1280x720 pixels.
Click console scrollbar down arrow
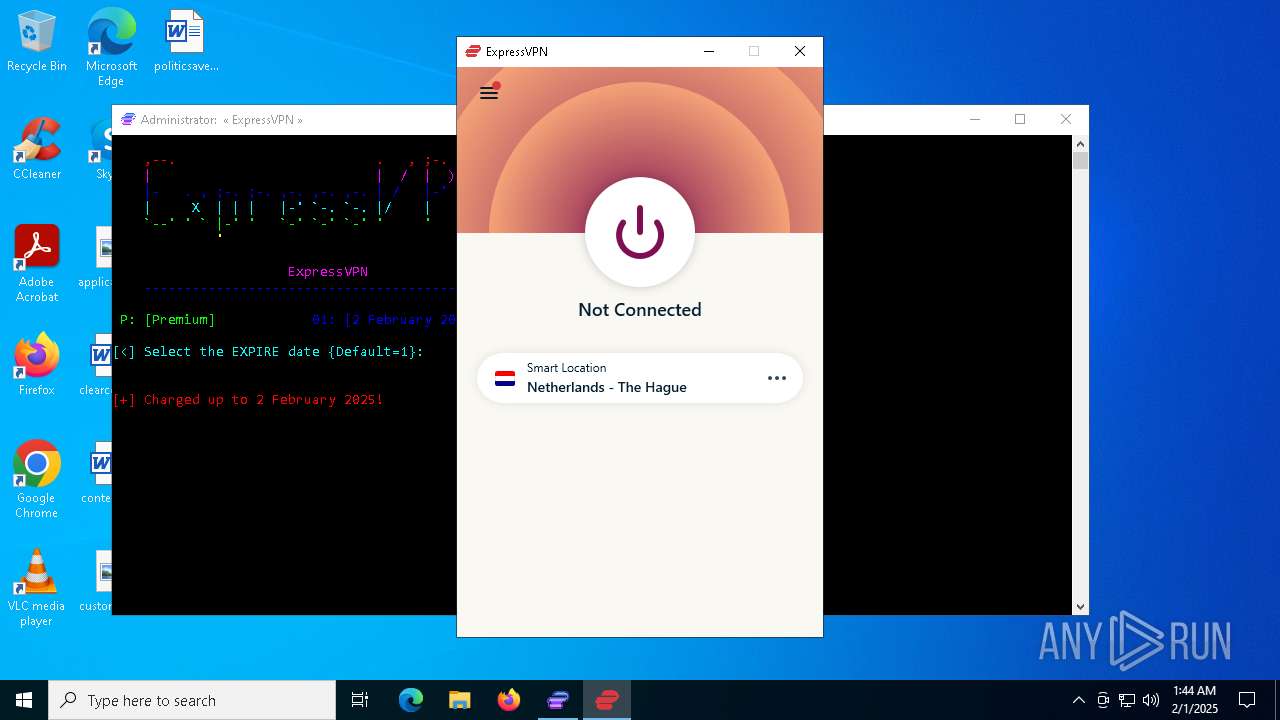1080,606
